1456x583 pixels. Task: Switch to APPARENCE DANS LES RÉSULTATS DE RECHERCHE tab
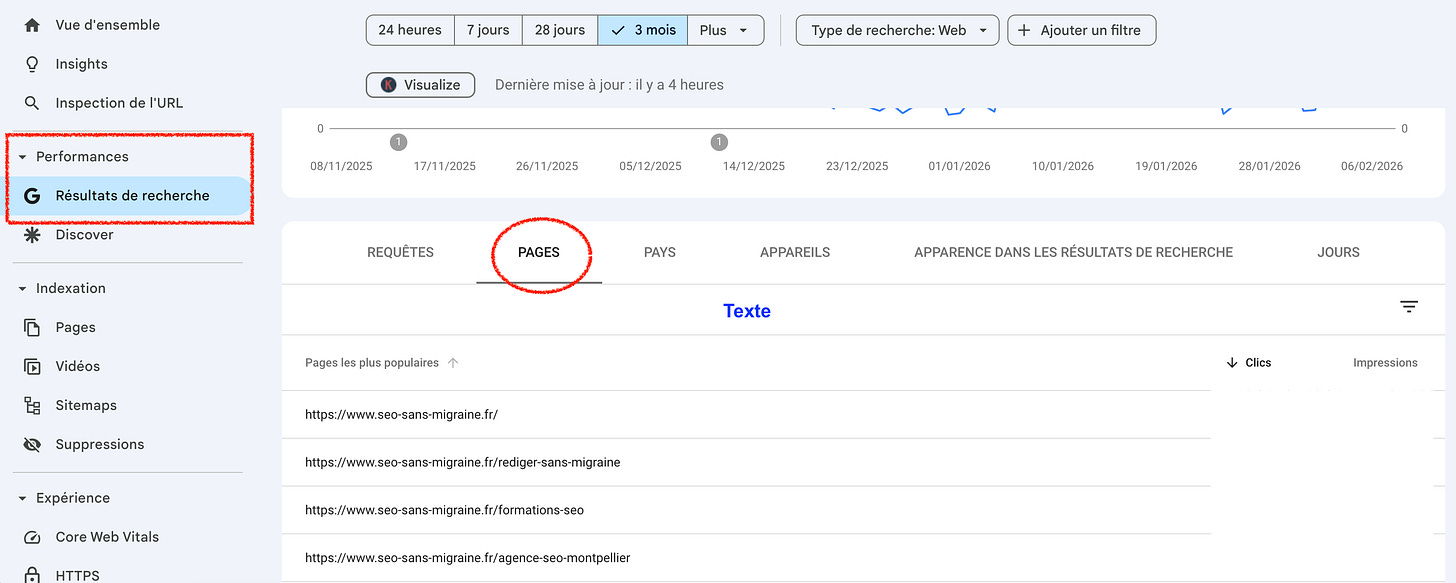pyautogui.click(x=1073, y=252)
